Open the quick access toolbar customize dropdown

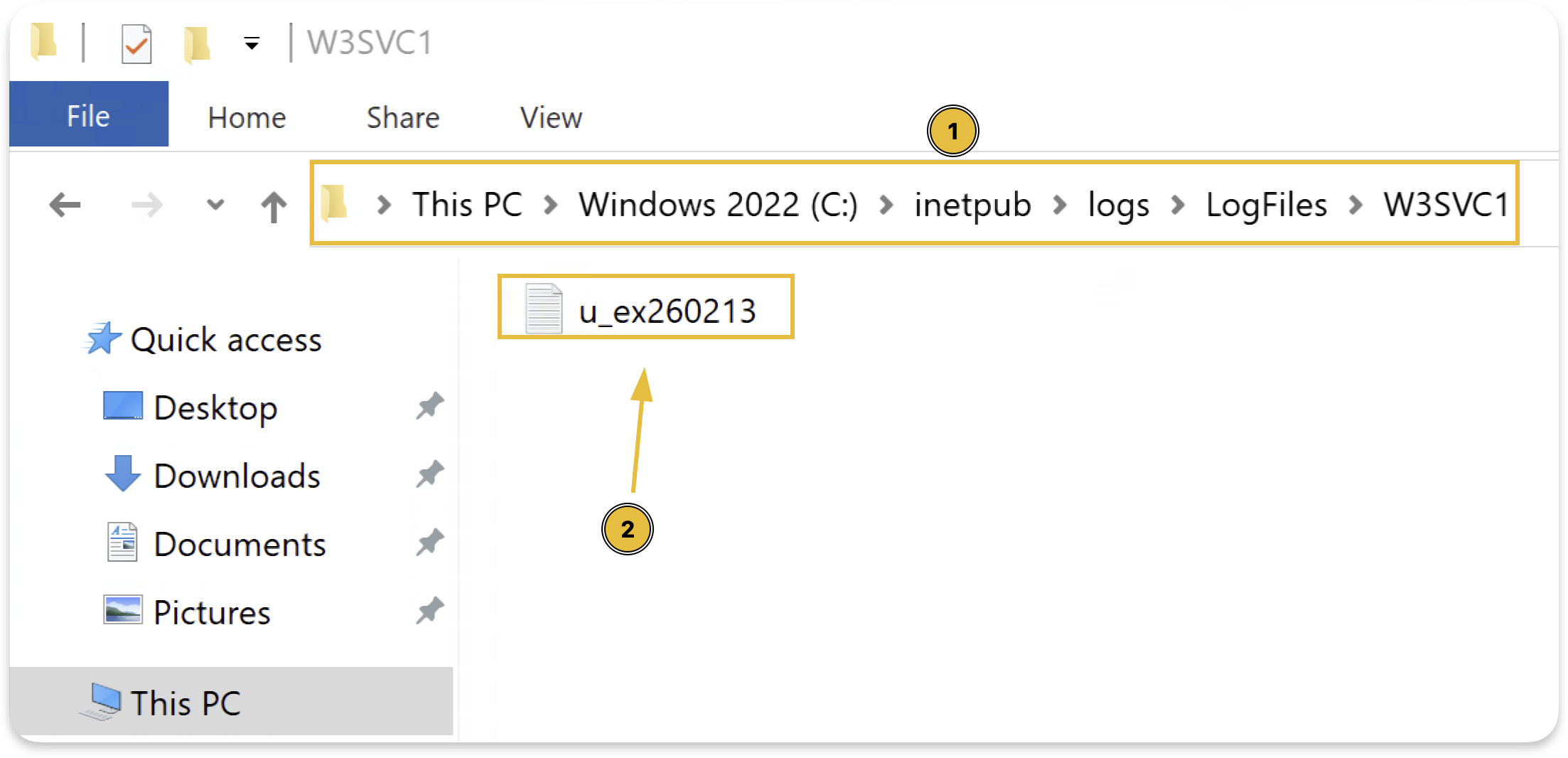point(252,43)
